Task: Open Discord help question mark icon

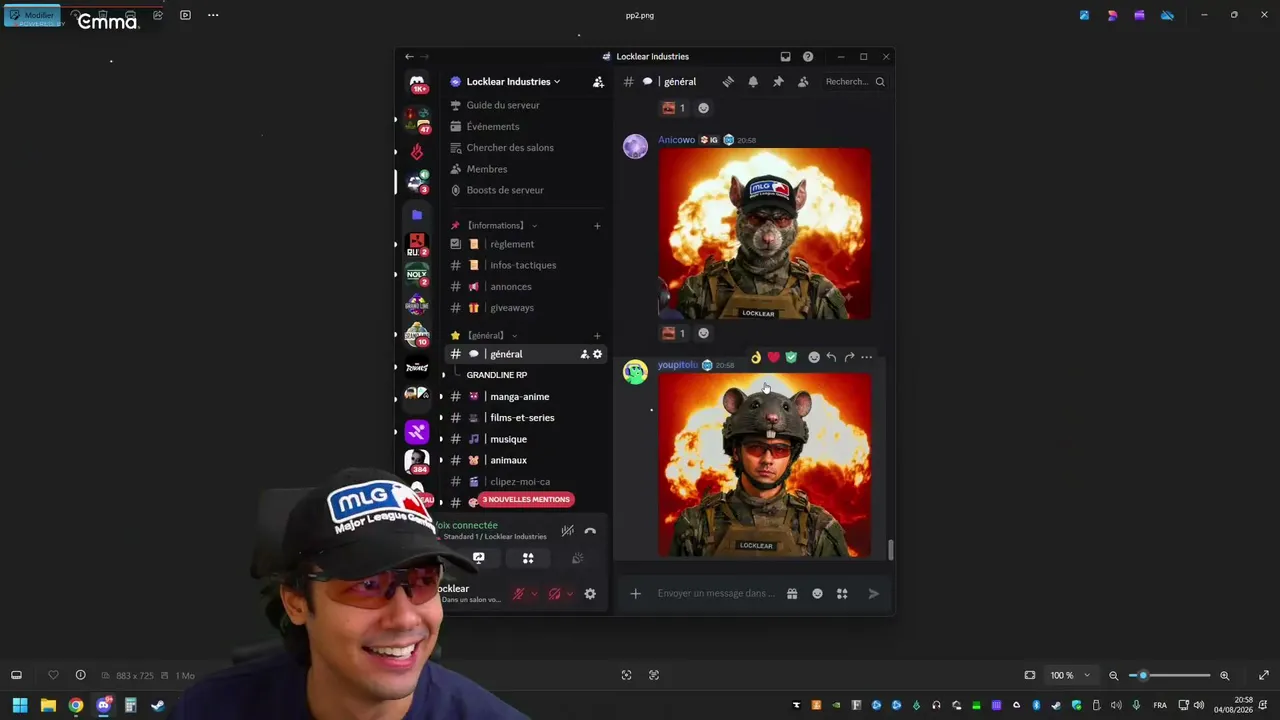Action: (808, 57)
